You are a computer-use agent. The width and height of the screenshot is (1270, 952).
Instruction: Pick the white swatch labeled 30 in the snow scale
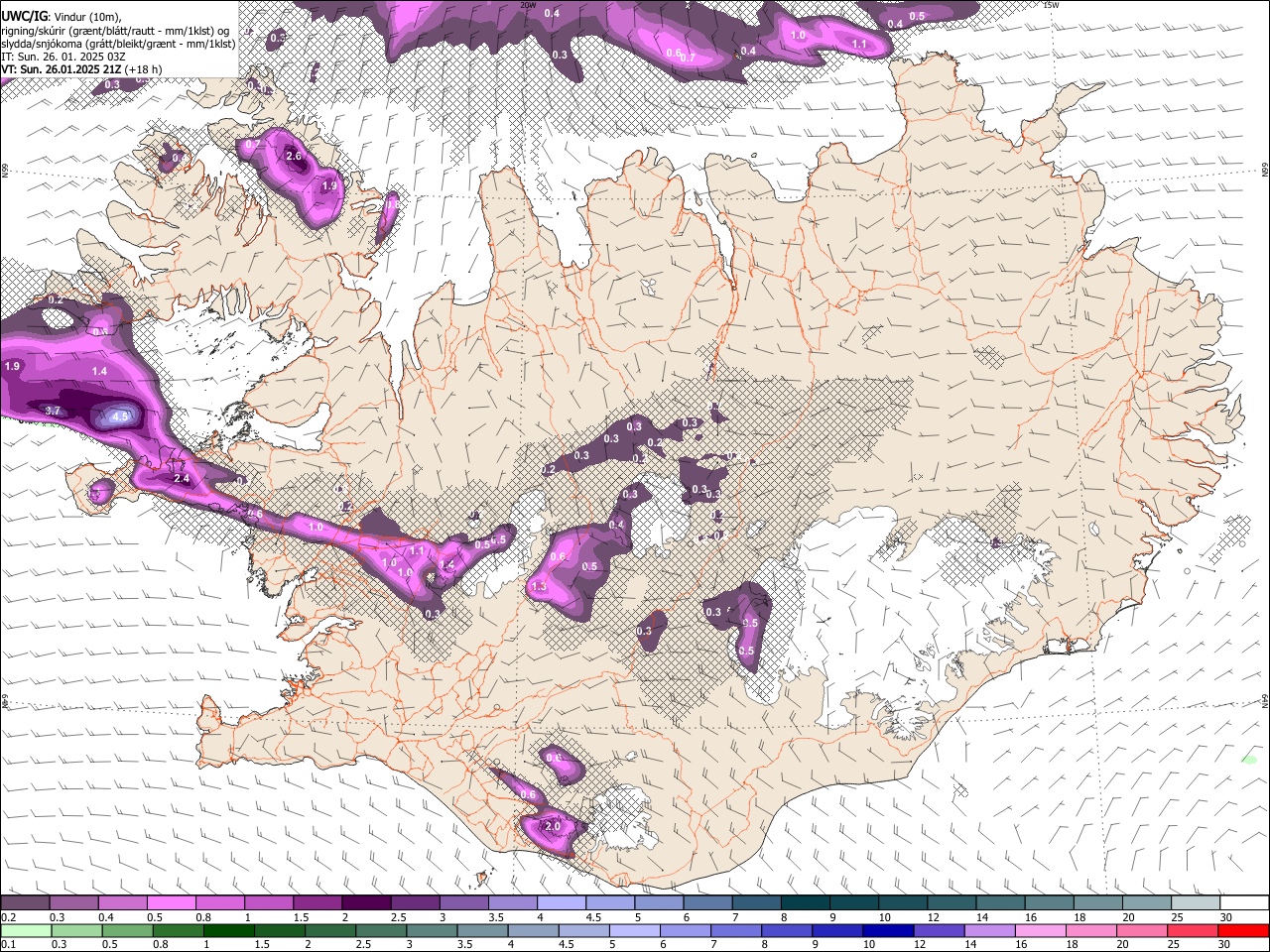click(x=1245, y=902)
